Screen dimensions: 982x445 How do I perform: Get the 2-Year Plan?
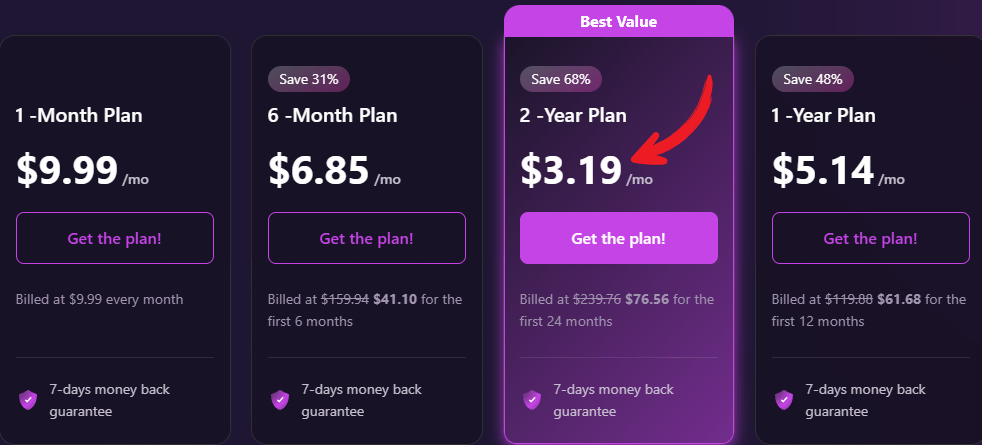pyautogui.click(x=619, y=238)
